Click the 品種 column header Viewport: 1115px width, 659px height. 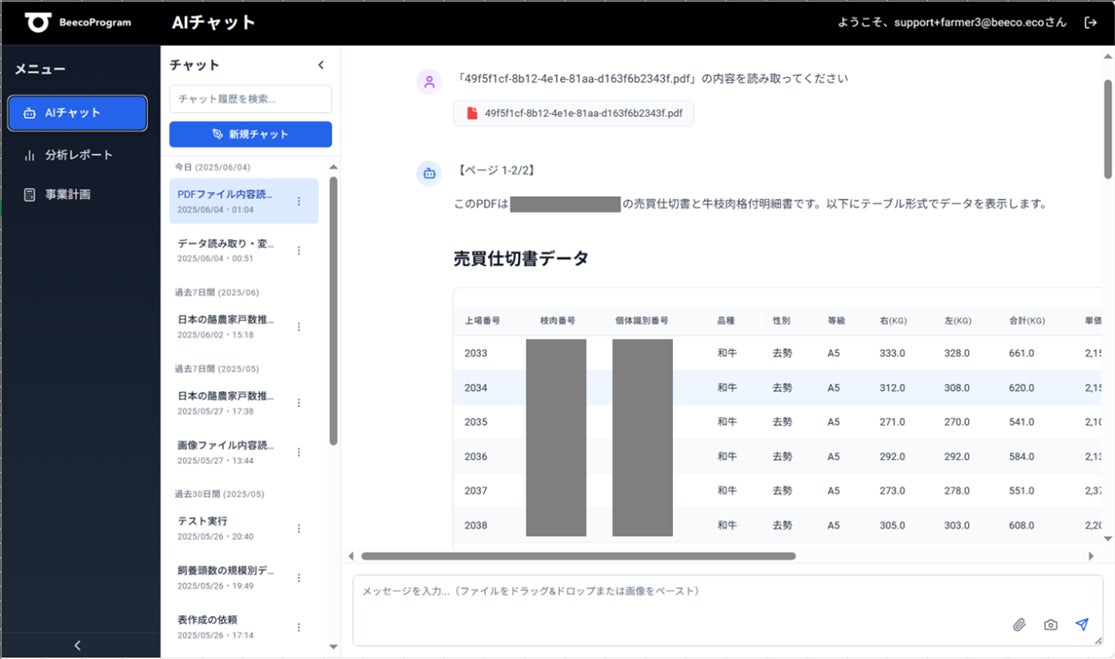tap(725, 321)
